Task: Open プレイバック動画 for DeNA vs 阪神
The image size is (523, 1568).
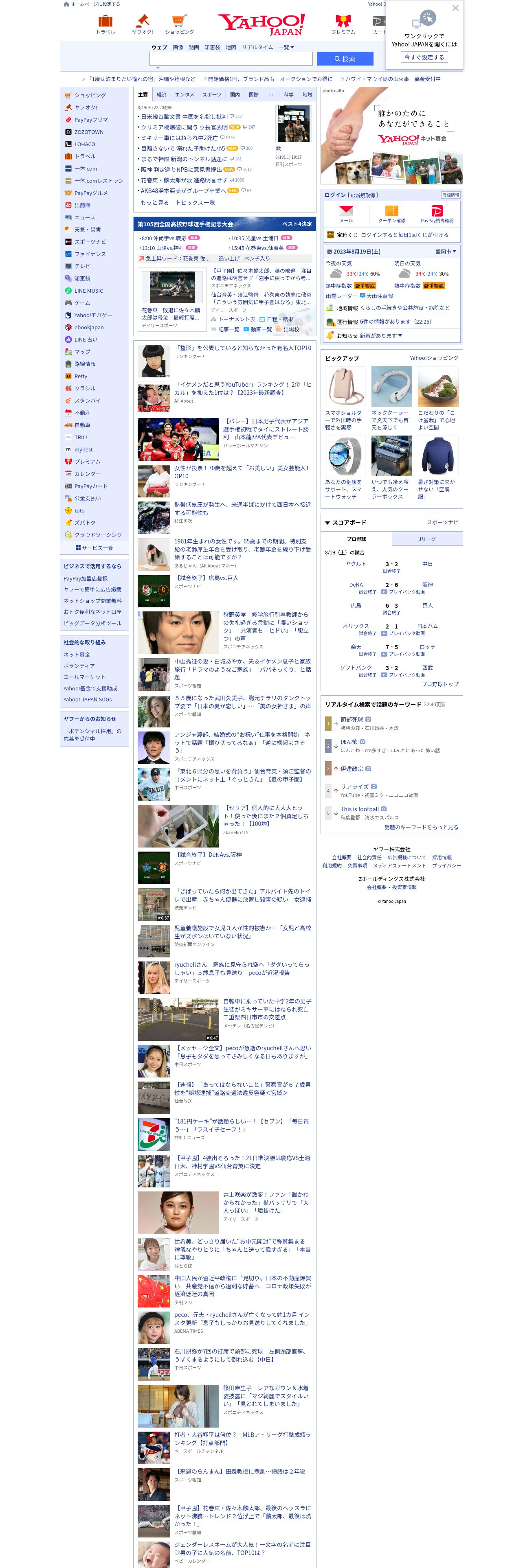Action: click(x=403, y=591)
